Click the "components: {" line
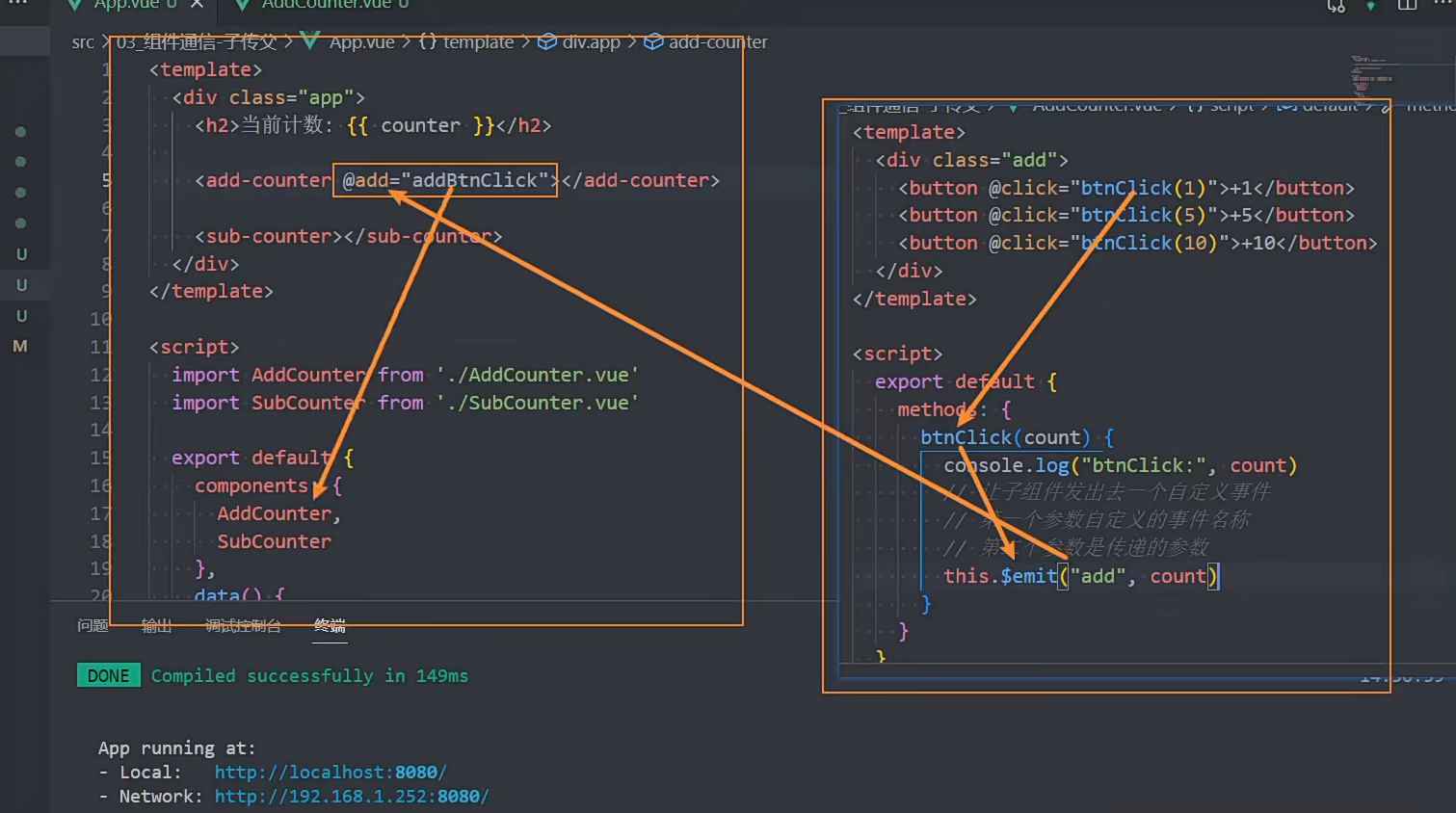The height and width of the screenshot is (813, 1456). click(x=268, y=486)
